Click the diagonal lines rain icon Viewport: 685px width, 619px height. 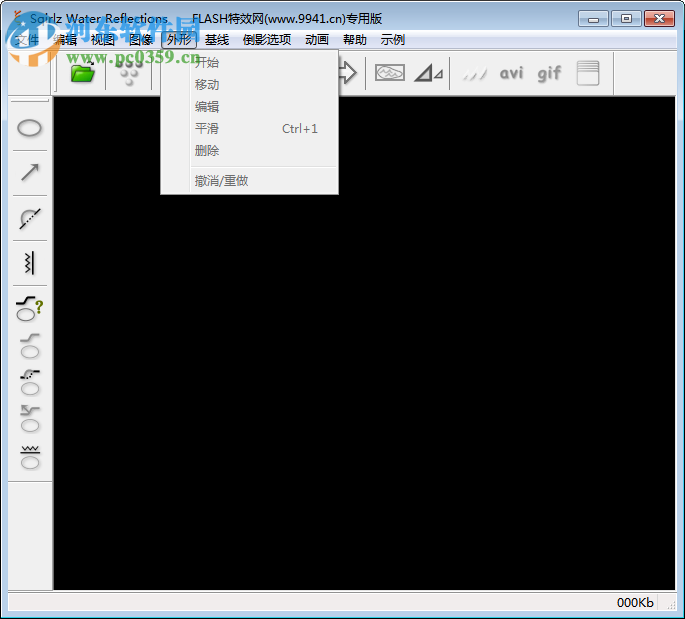click(474, 74)
